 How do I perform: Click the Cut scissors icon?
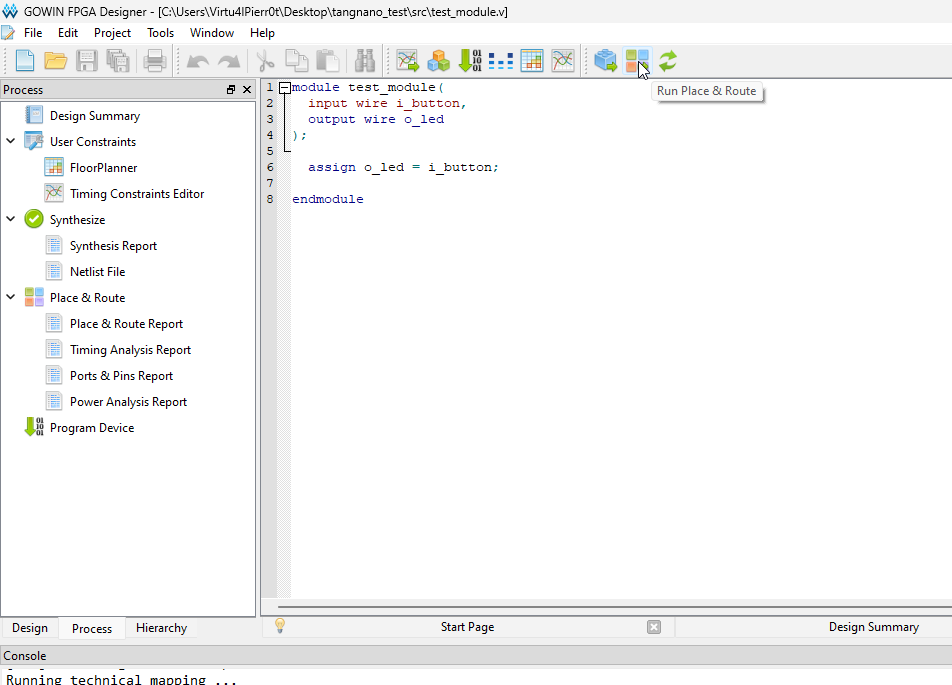point(266,61)
